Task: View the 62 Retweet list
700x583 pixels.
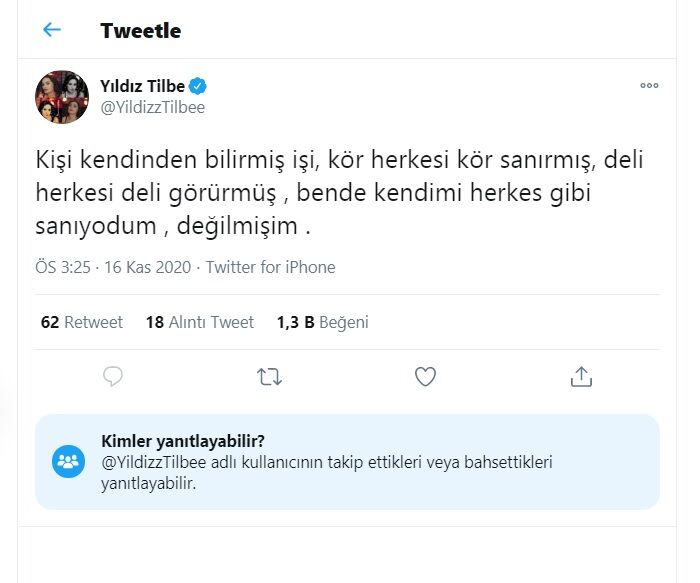Action: pos(82,322)
